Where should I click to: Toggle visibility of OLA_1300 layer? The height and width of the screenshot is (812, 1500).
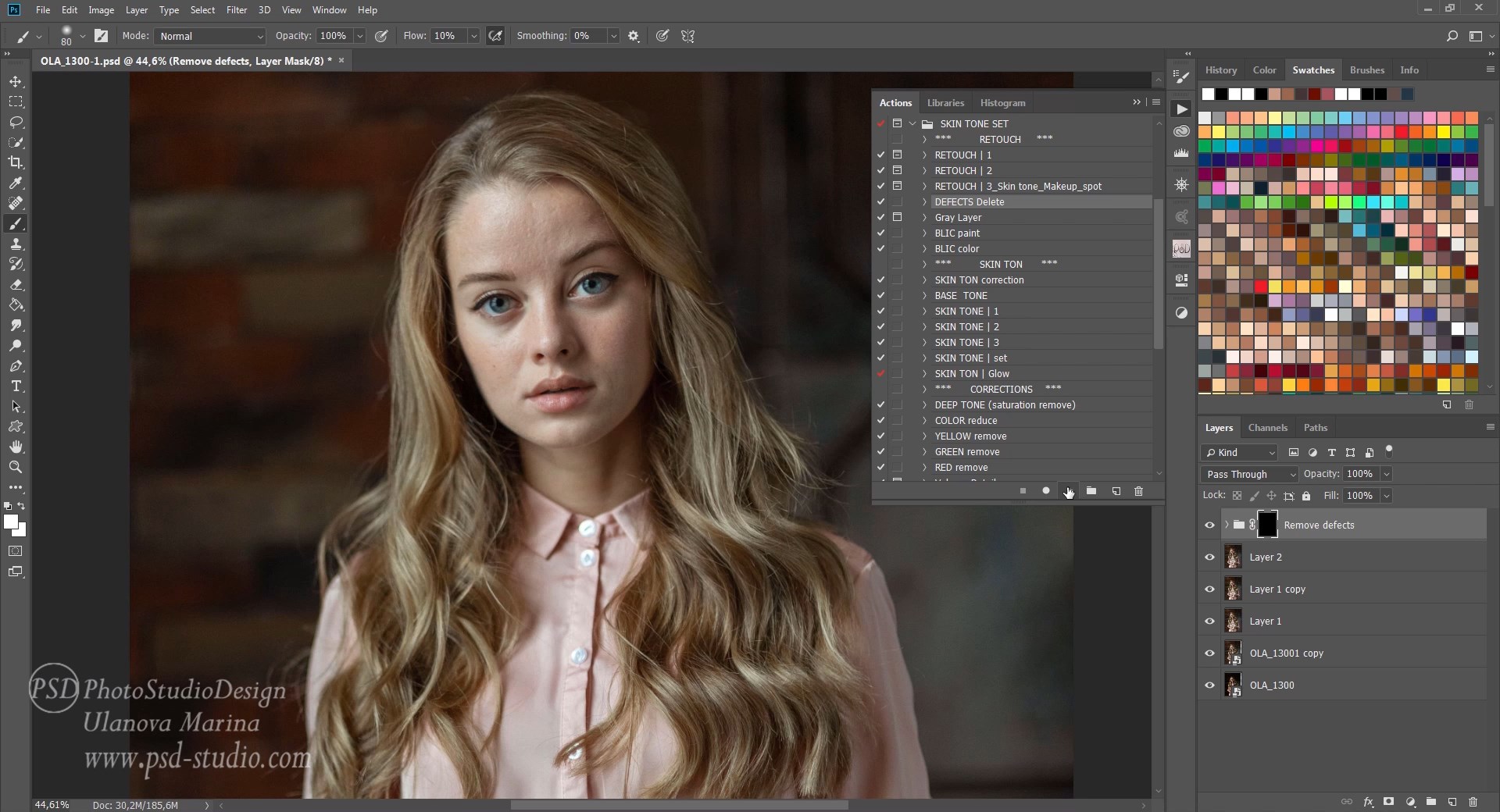(x=1209, y=686)
